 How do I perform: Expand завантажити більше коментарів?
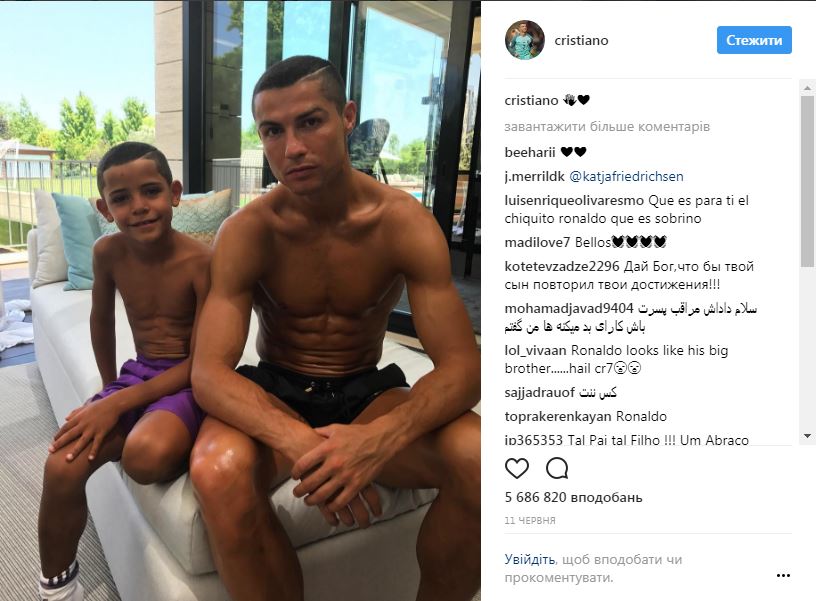607,126
